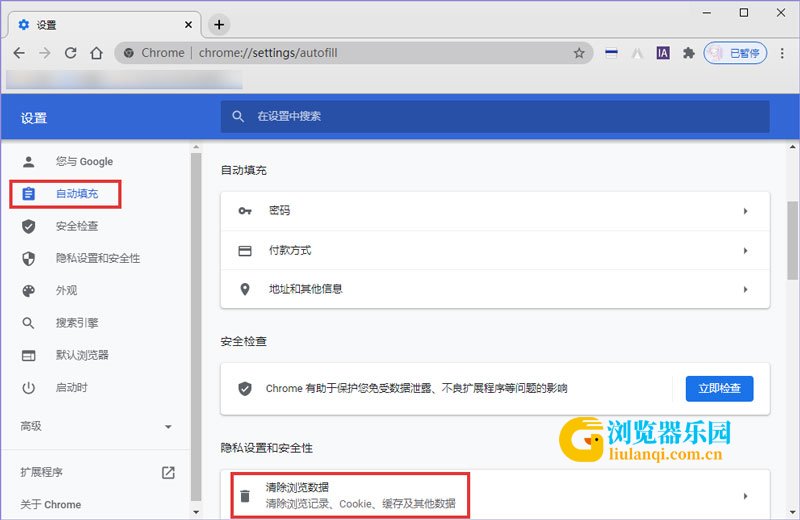The height and width of the screenshot is (520, 800).
Task: Click the sidebar scrollbar up arrow
Action: 196,147
